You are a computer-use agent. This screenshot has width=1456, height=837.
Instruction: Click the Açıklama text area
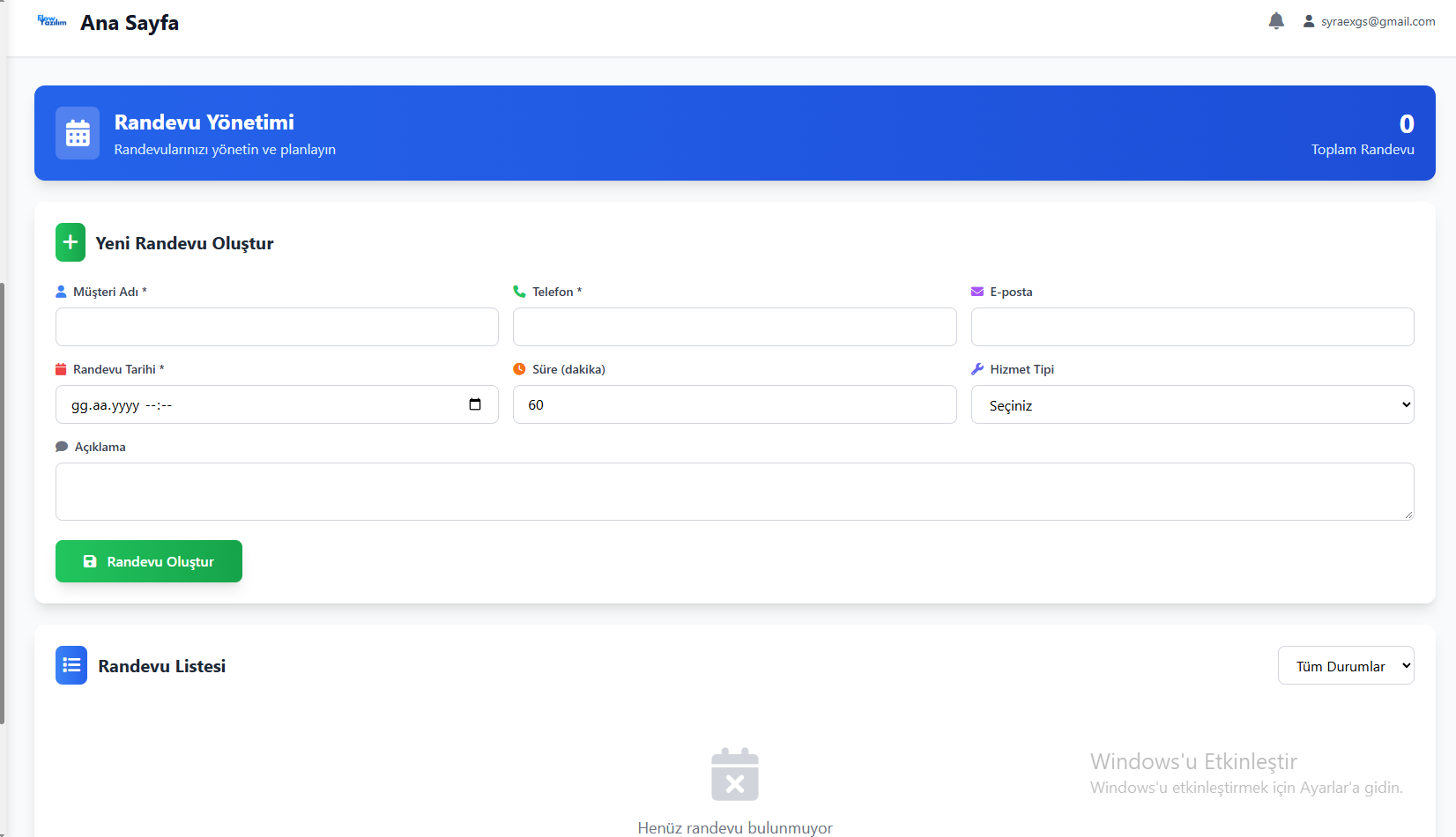pyautogui.click(x=735, y=492)
